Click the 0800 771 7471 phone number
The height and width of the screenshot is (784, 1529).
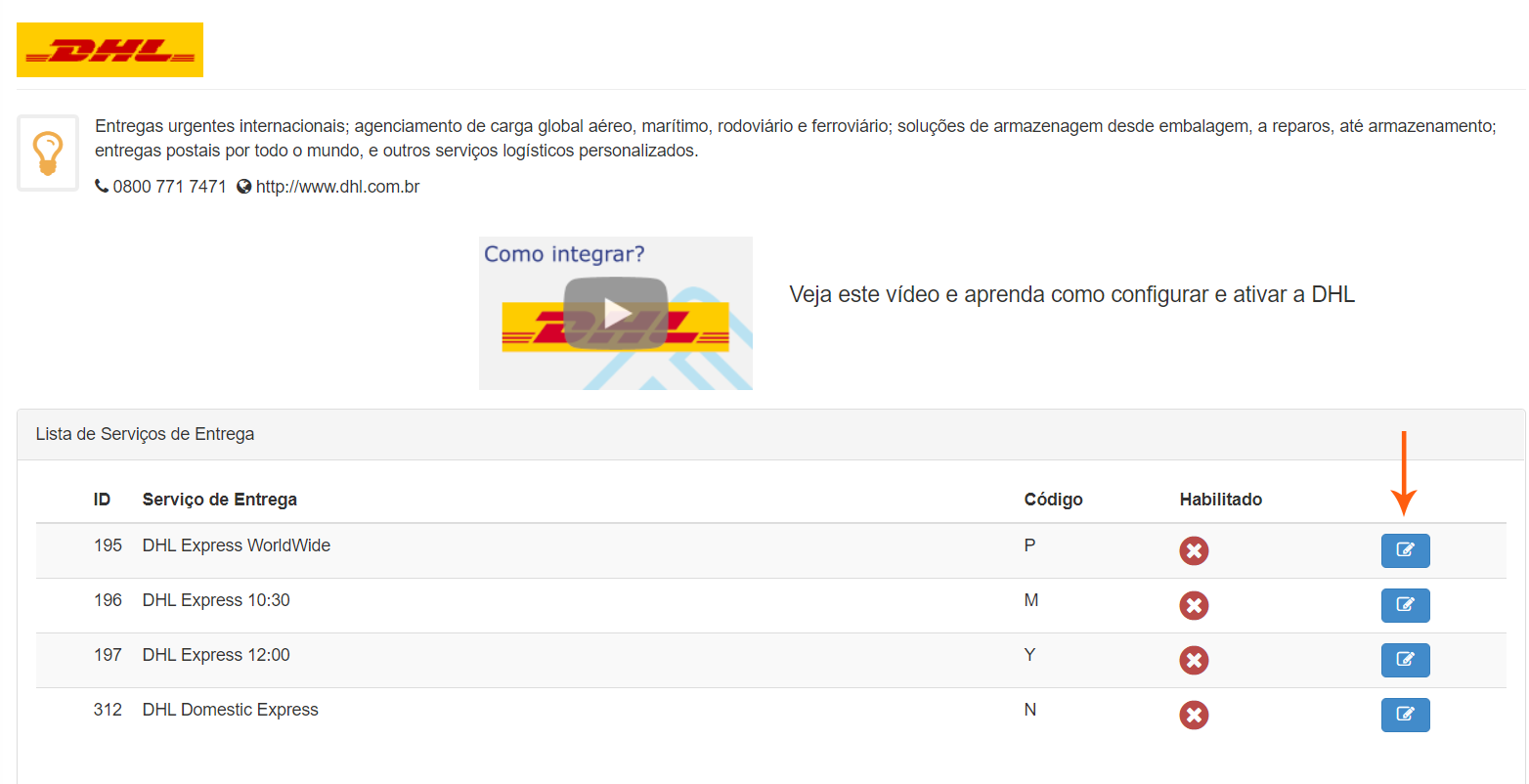(169, 187)
